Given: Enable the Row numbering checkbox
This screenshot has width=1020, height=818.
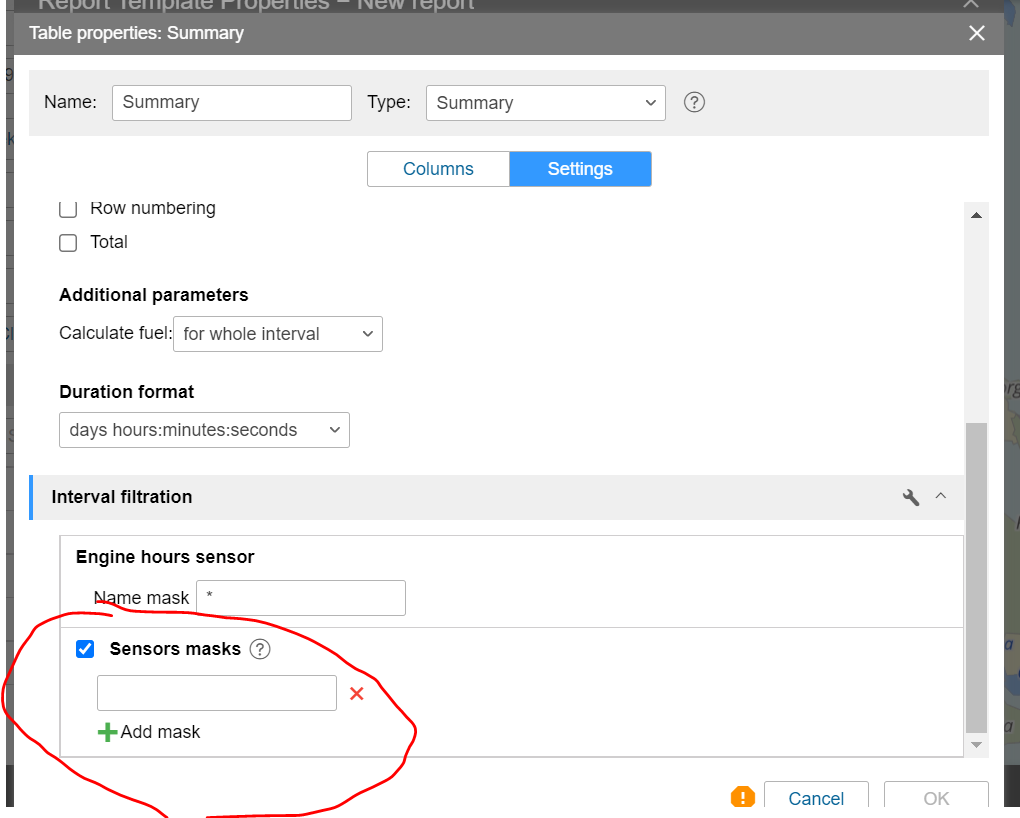Looking at the screenshot, I should [68, 209].
